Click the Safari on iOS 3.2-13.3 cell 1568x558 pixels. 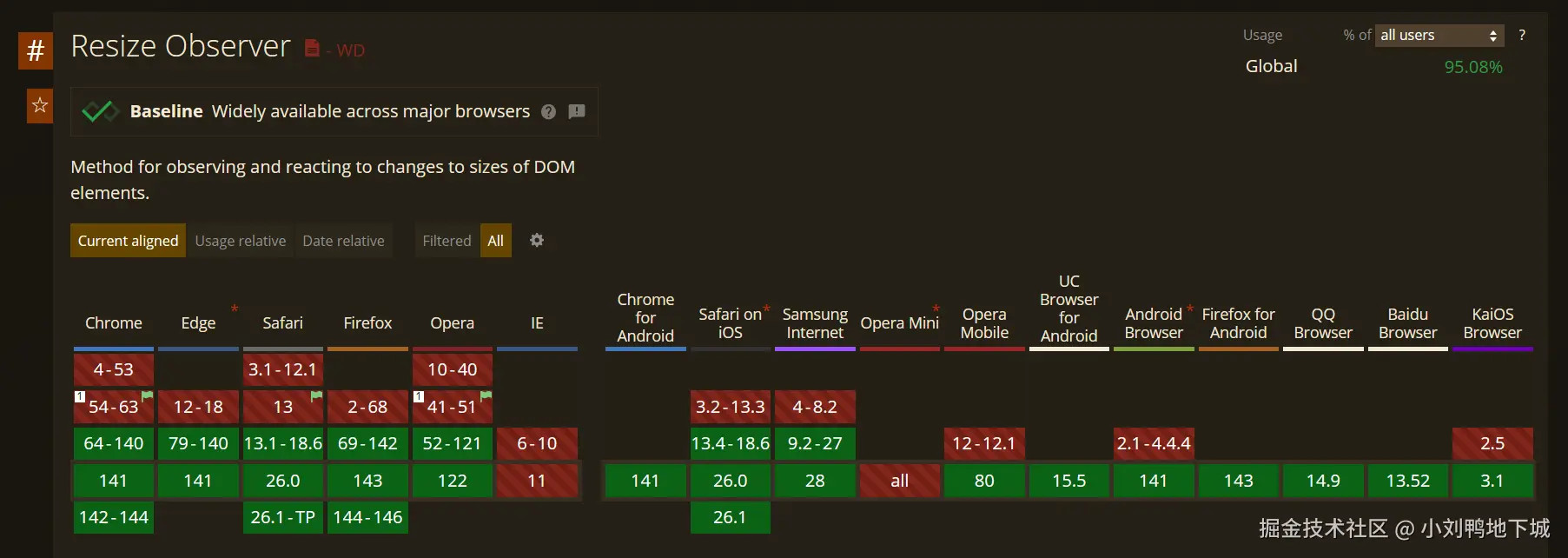pyautogui.click(x=730, y=407)
